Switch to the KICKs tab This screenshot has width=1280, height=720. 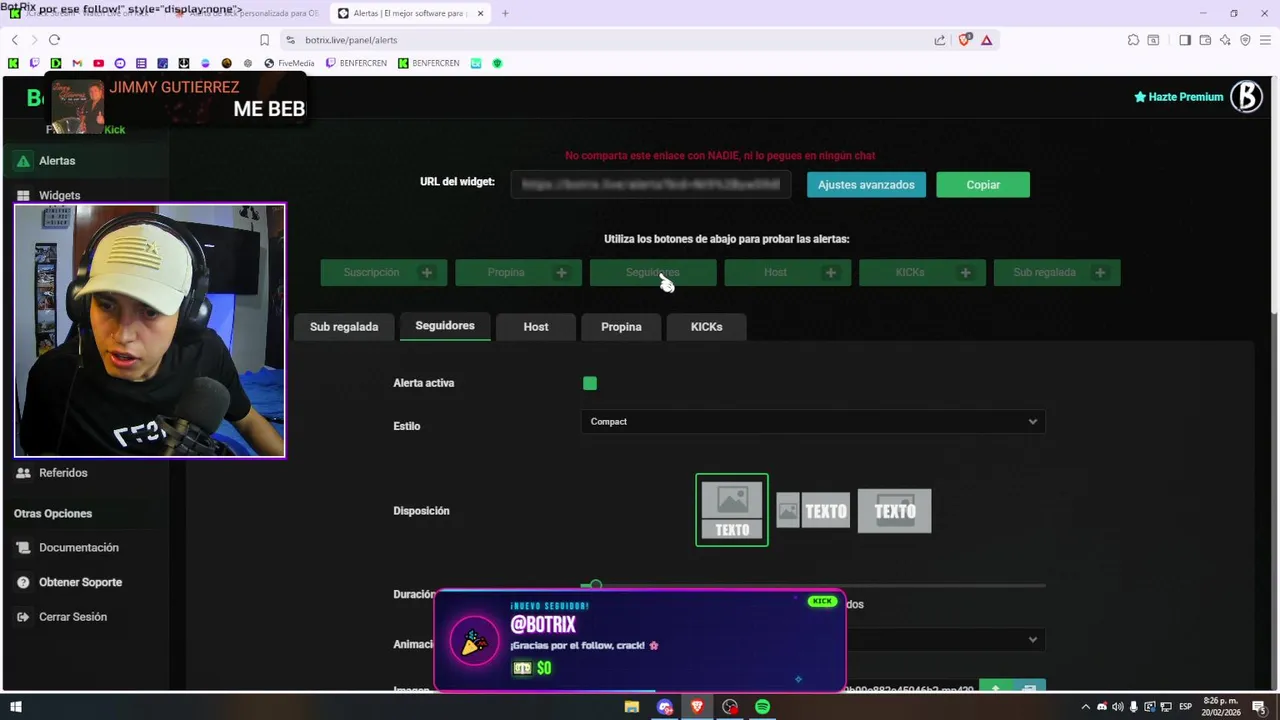point(706,327)
